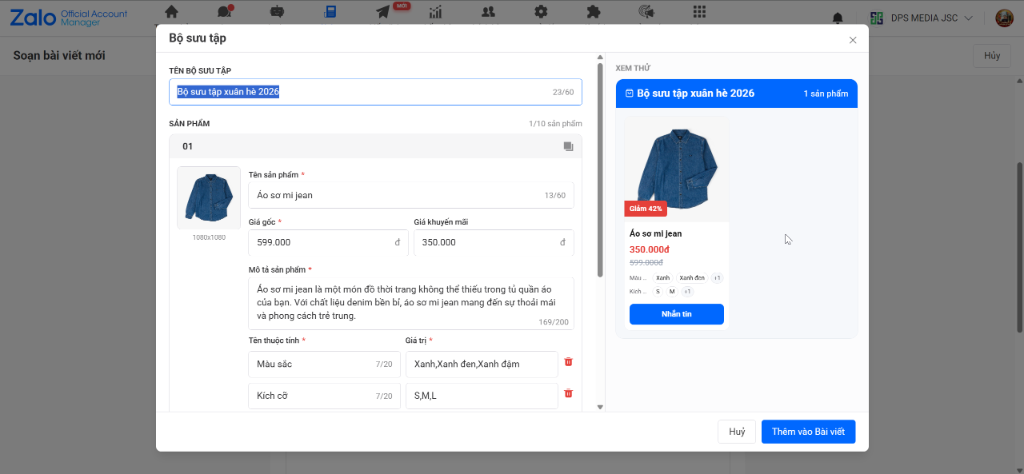This screenshot has height=474, width=1024.
Task: Click the 1 sản phẩm count in preview header
Action: click(x=825, y=94)
